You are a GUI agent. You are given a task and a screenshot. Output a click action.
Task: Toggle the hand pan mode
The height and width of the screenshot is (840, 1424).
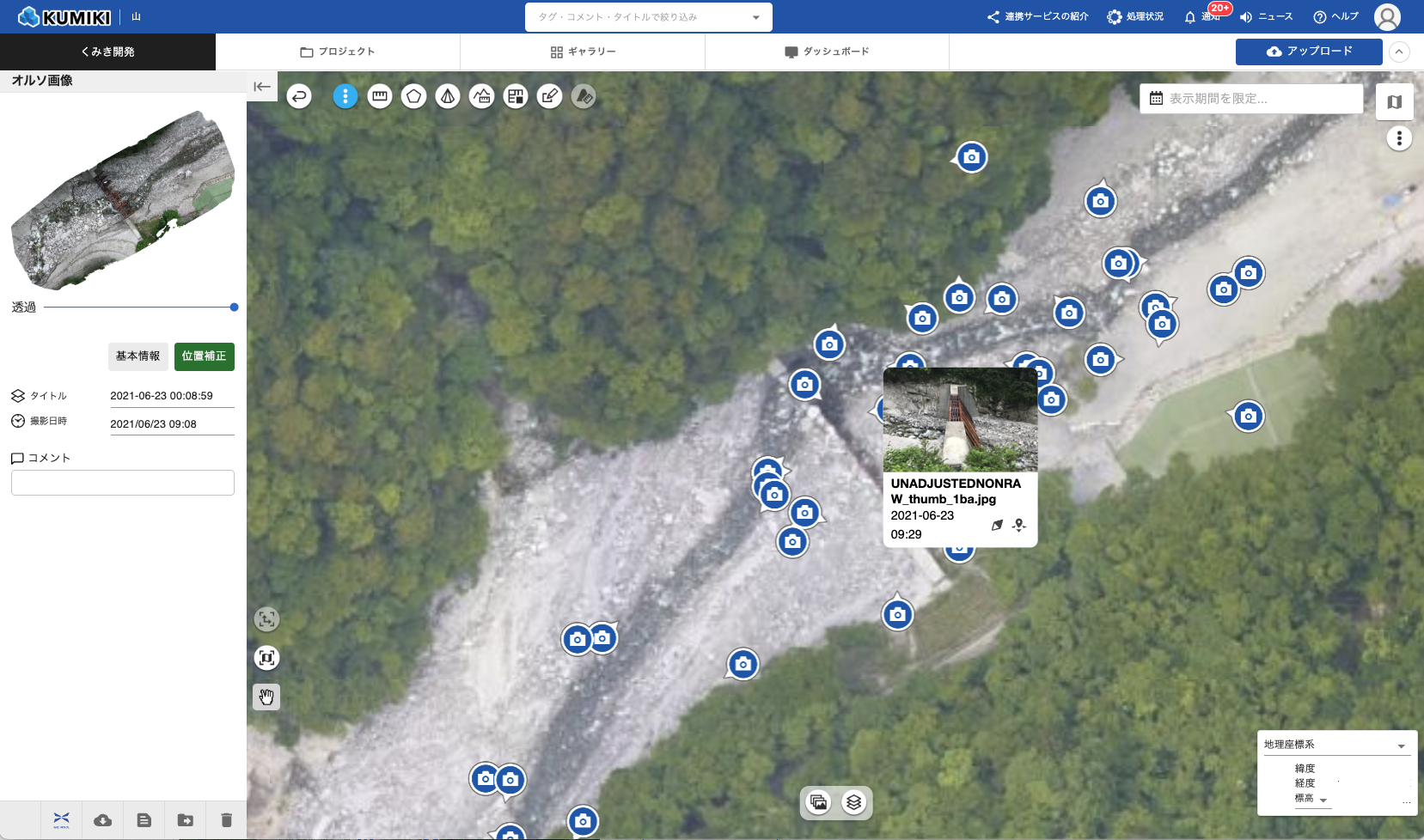click(266, 697)
